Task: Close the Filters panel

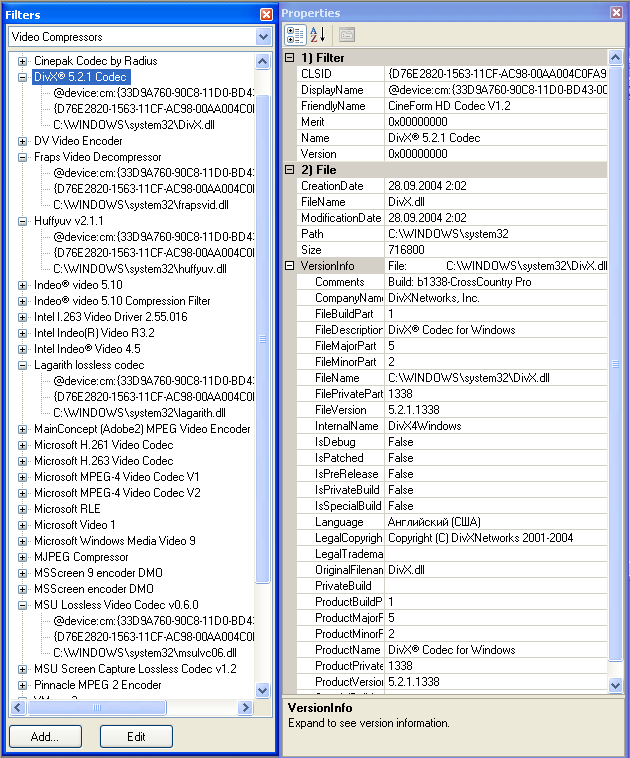Action: coord(266,15)
